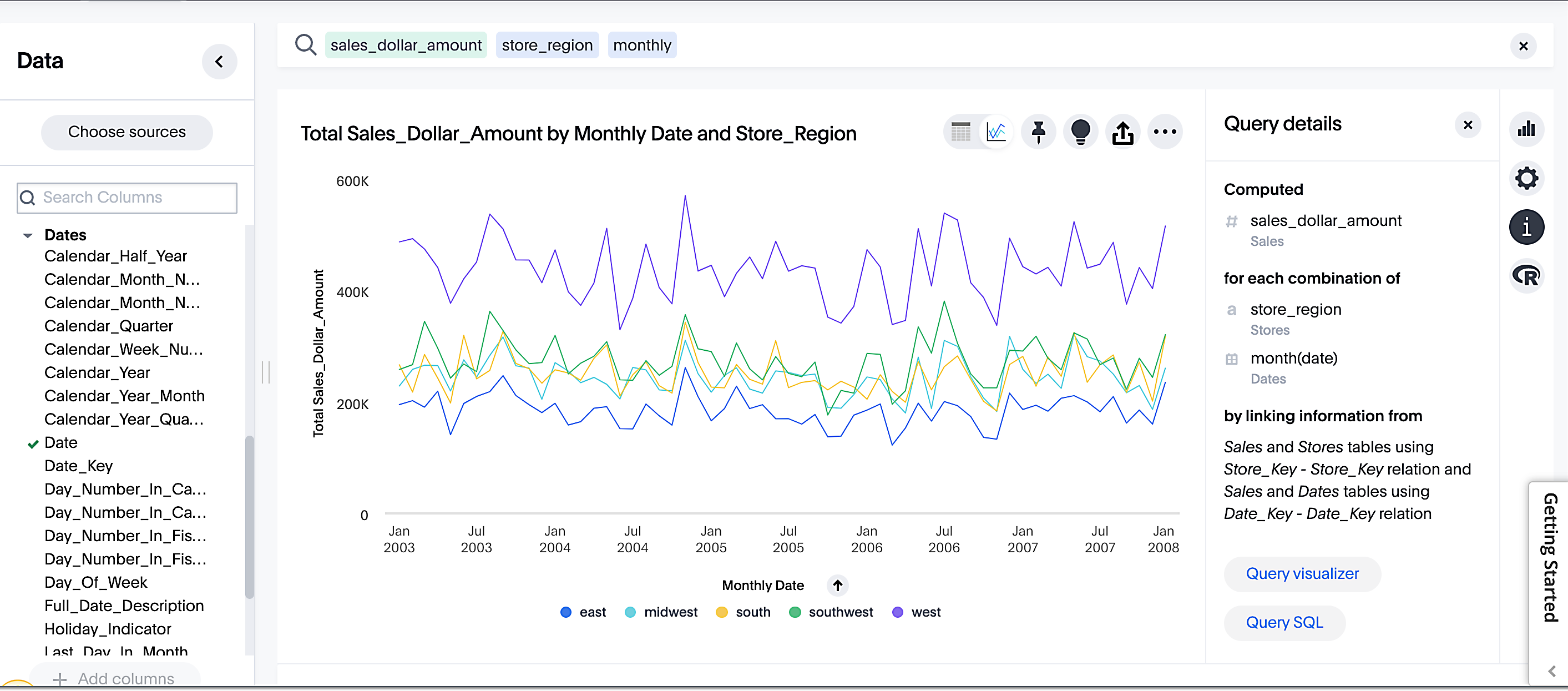The image size is (1568, 691).
Task: Open chart settings gear icon
Action: click(x=1526, y=178)
